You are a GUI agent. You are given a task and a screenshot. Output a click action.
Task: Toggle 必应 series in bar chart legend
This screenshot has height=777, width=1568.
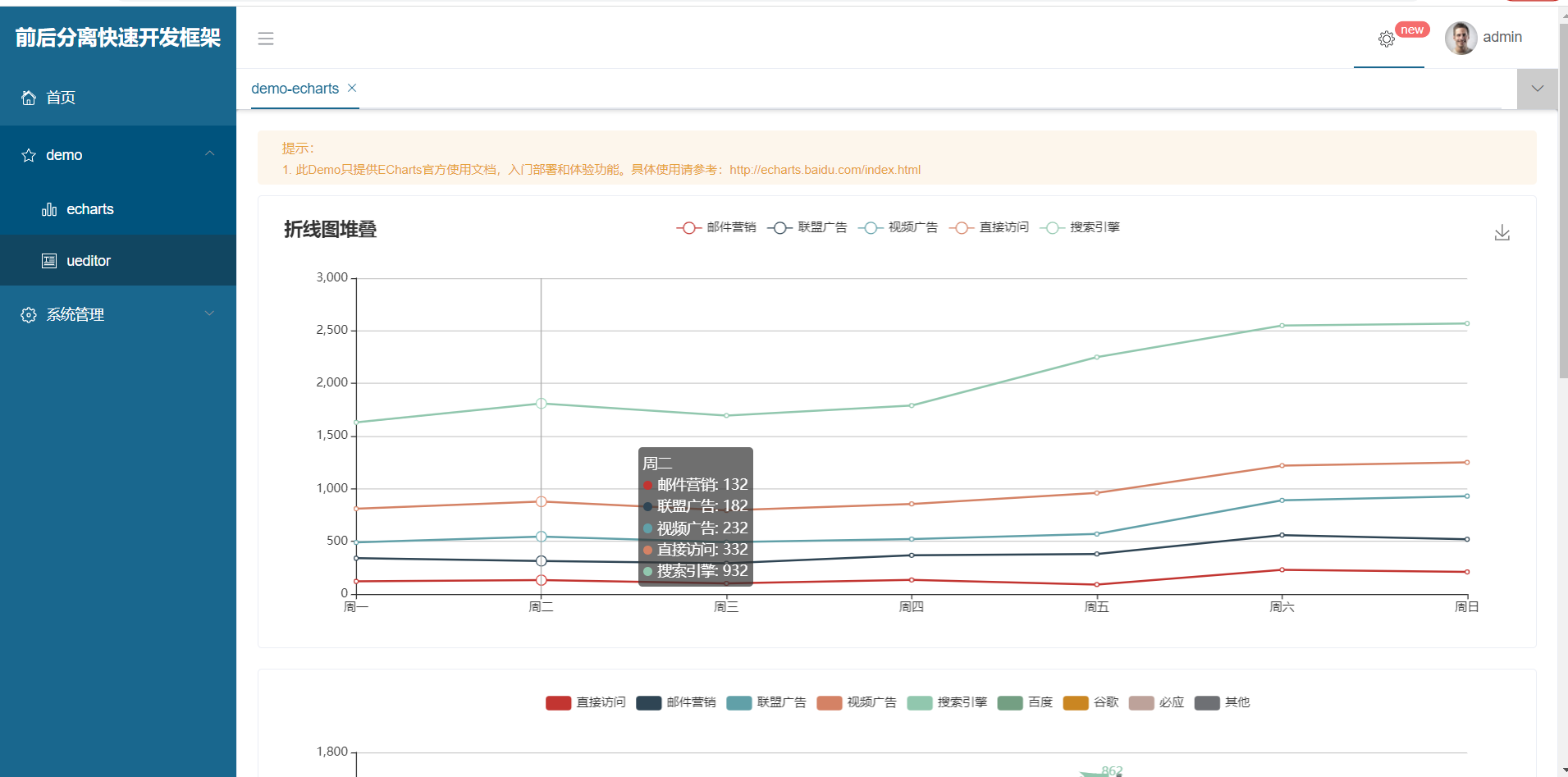tap(1156, 702)
